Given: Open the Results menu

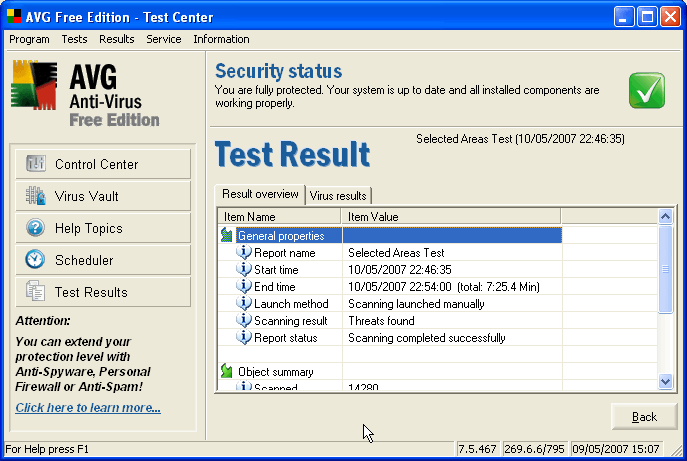Looking at the screenshot, I should [x=117, y=39].
